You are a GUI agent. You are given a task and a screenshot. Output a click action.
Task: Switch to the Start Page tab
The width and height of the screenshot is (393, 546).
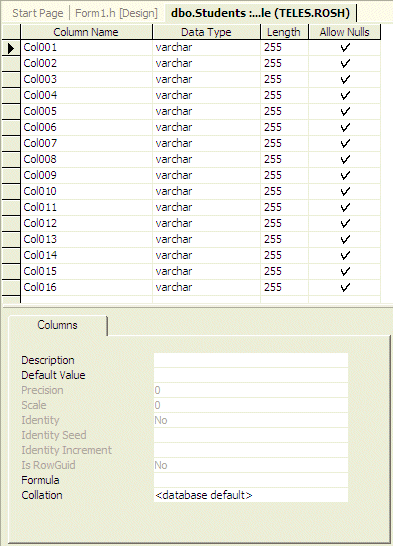[x=38, y=13]
